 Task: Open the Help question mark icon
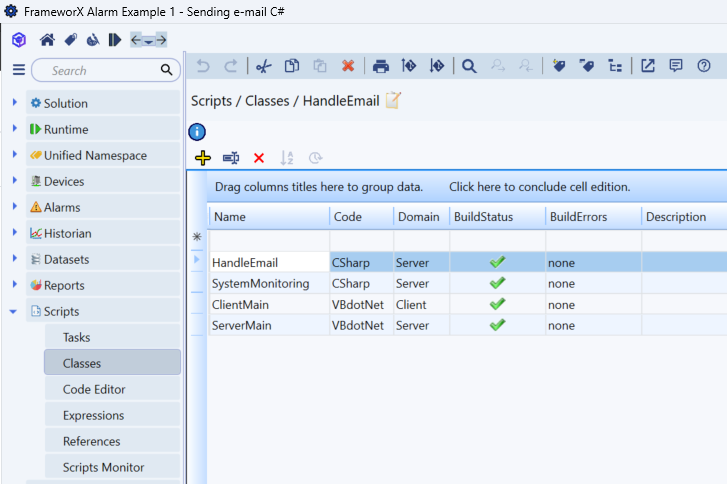click(x=704, y=66)
